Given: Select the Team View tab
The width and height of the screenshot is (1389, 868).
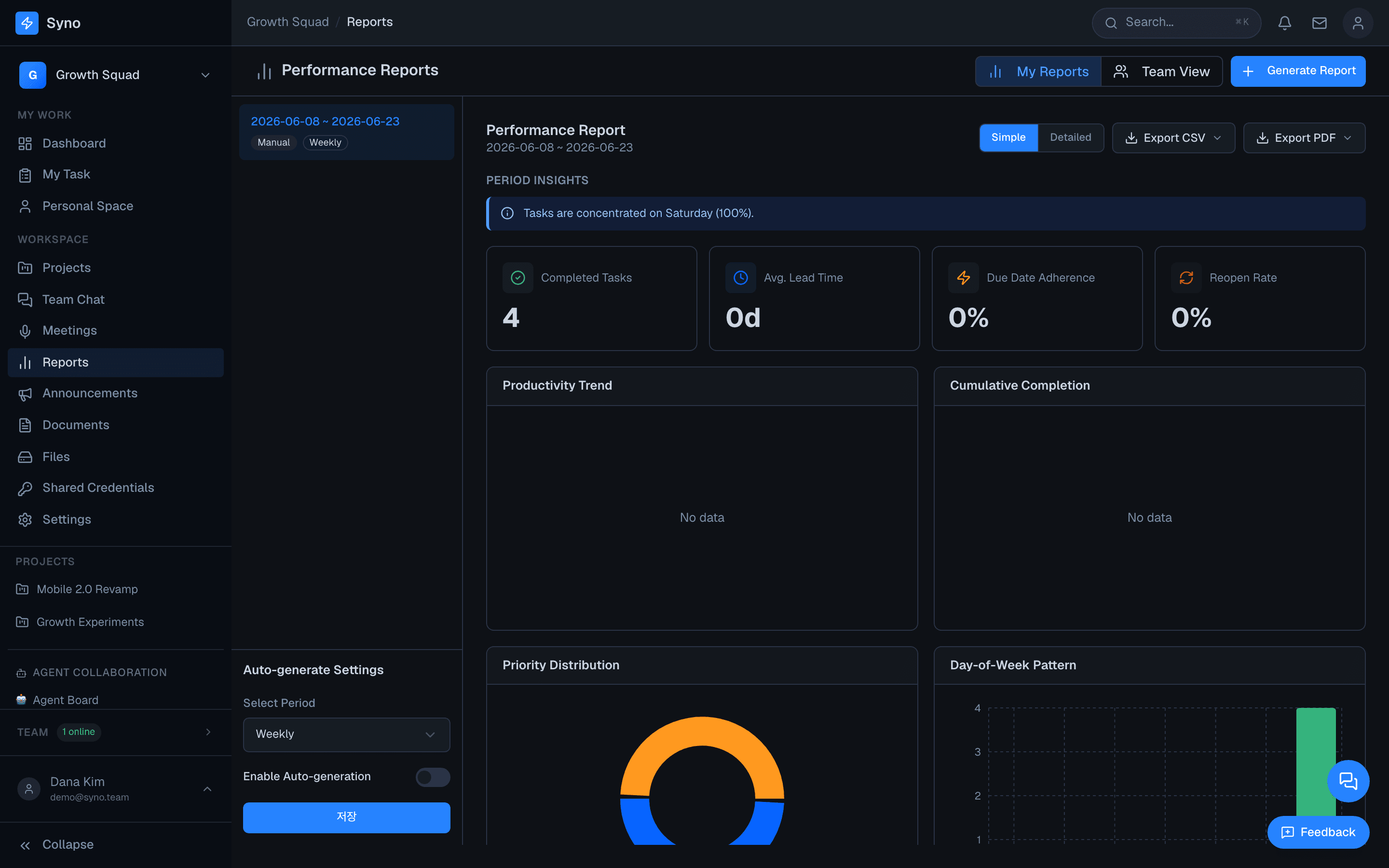Looking at the screenshot, I should click(1162, 72).
